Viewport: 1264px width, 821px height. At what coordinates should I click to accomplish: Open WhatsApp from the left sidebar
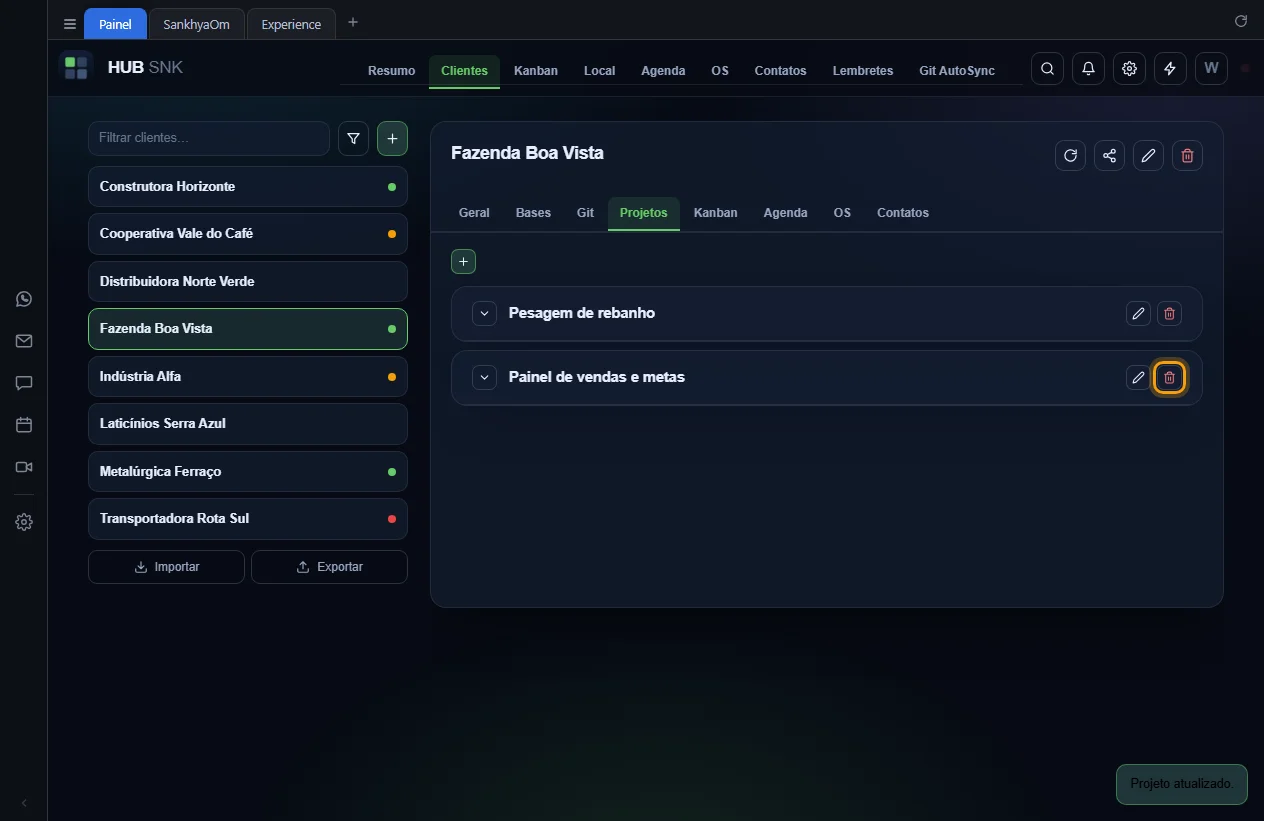click(x=24, y=299)
